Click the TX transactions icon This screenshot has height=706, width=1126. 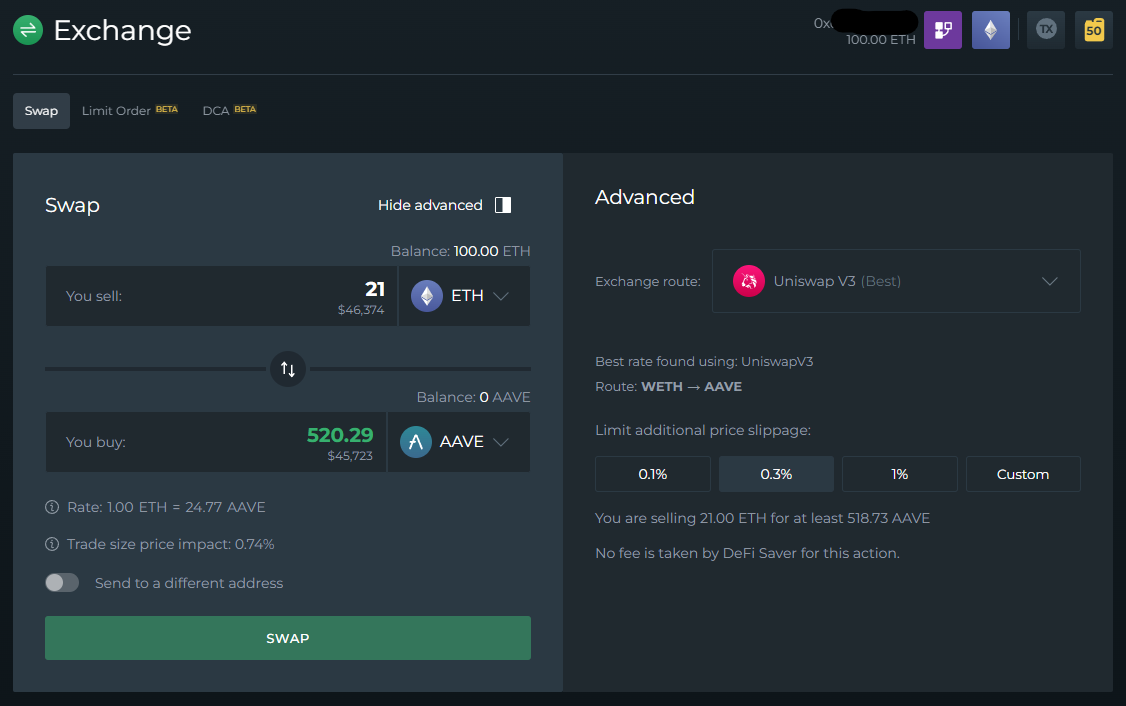point(1045,30)
